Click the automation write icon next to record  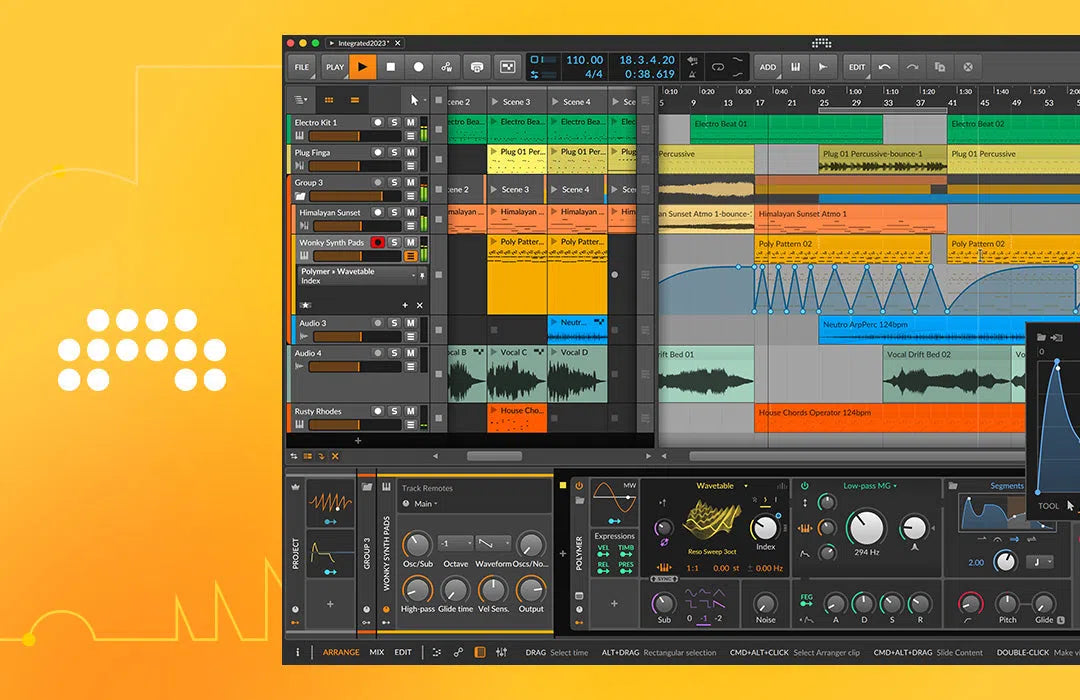(x=446, y=67)
